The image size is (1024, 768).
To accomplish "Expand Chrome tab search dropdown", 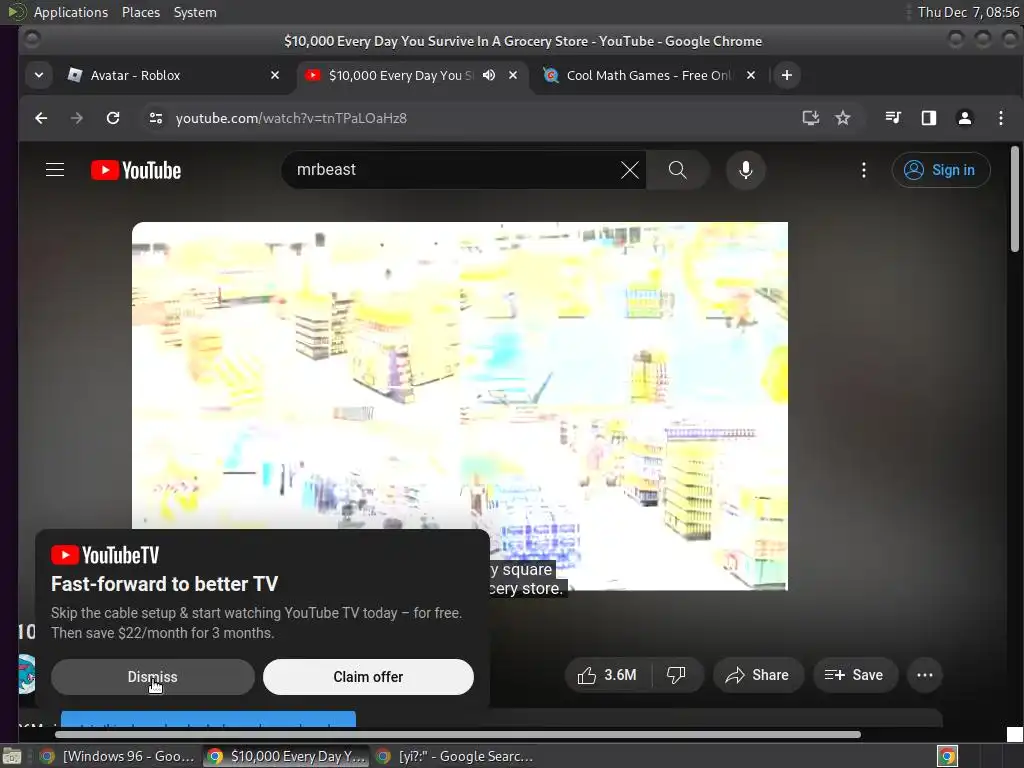I will 39,75.
